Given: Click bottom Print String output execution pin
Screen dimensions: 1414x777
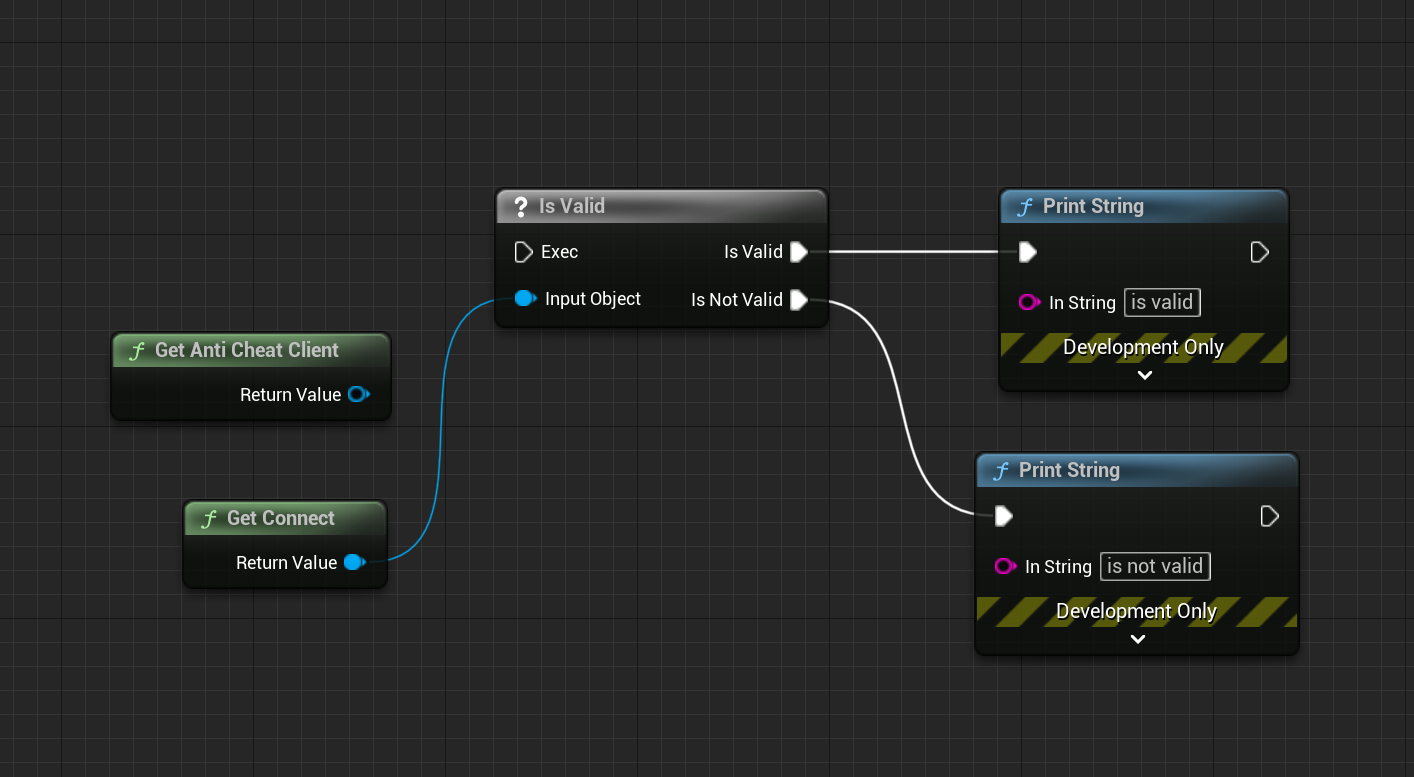Looking at the screenshot, I should point(1269,516).
